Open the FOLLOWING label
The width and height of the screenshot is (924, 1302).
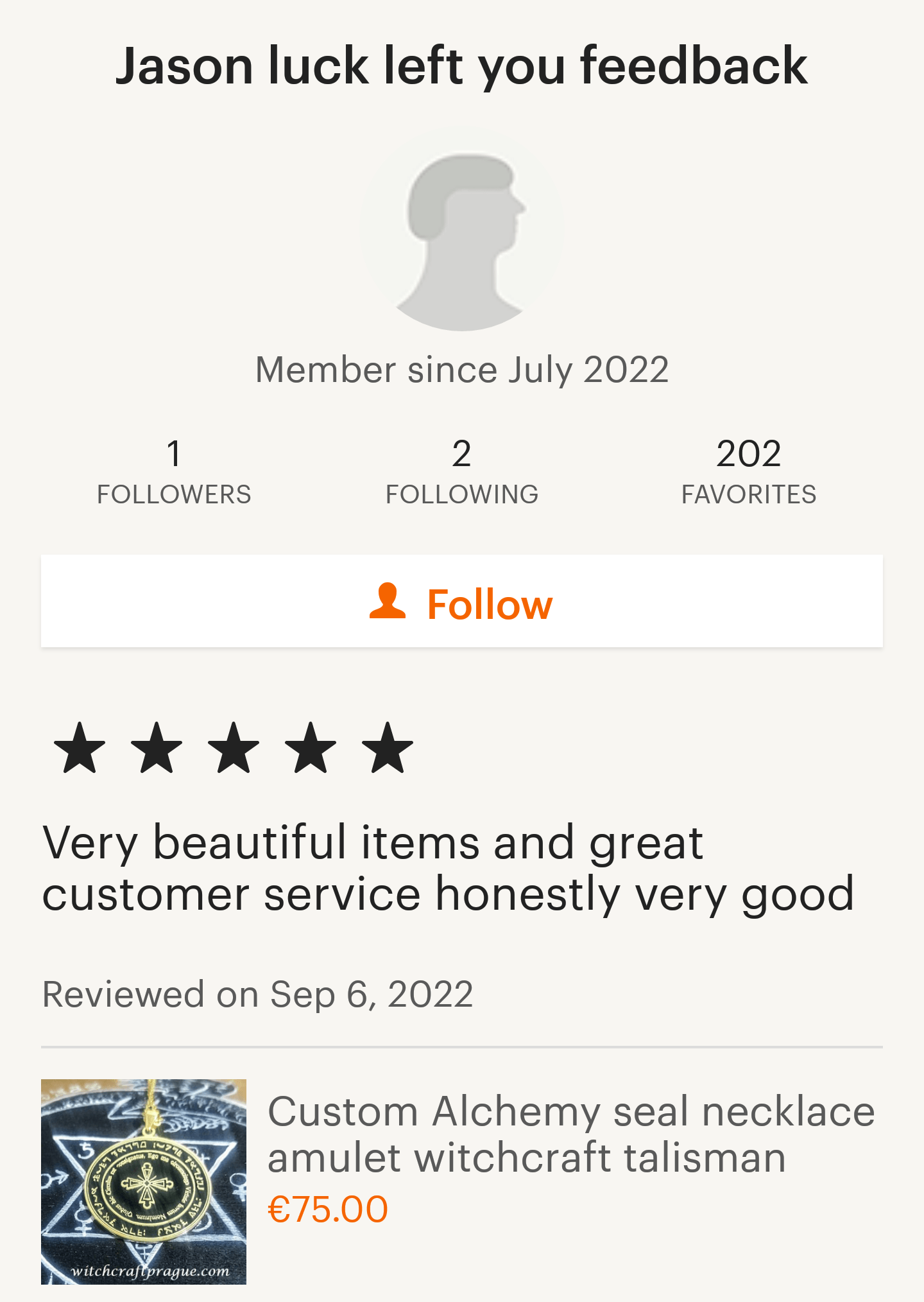(462, 494)
